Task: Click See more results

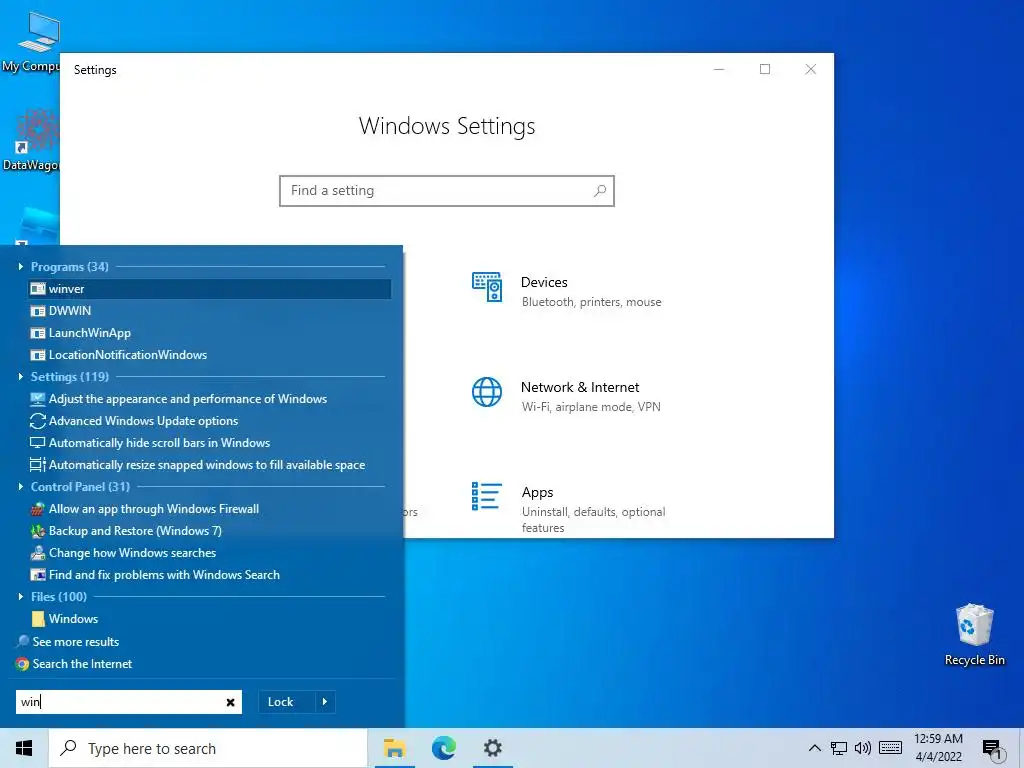Action: [x=76, y=642]
